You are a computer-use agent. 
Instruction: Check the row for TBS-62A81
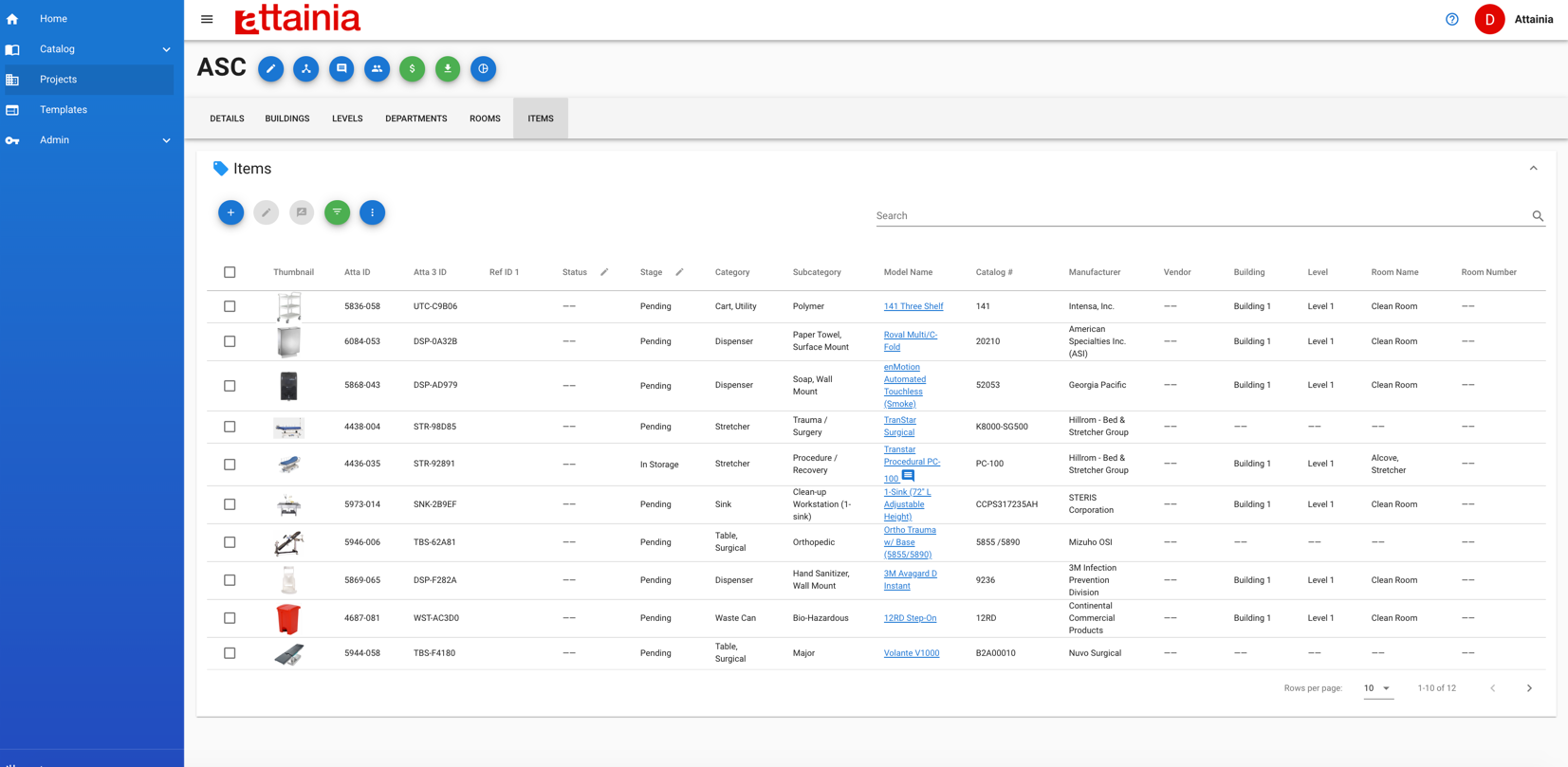[230, 542]
